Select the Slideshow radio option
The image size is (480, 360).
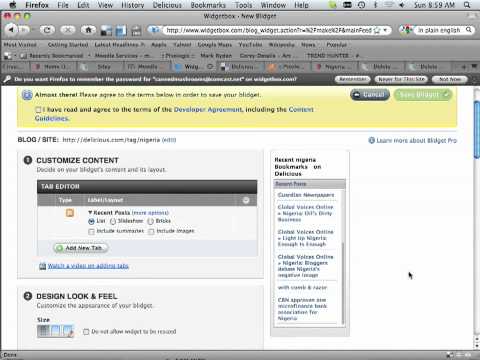pos(113,221)
